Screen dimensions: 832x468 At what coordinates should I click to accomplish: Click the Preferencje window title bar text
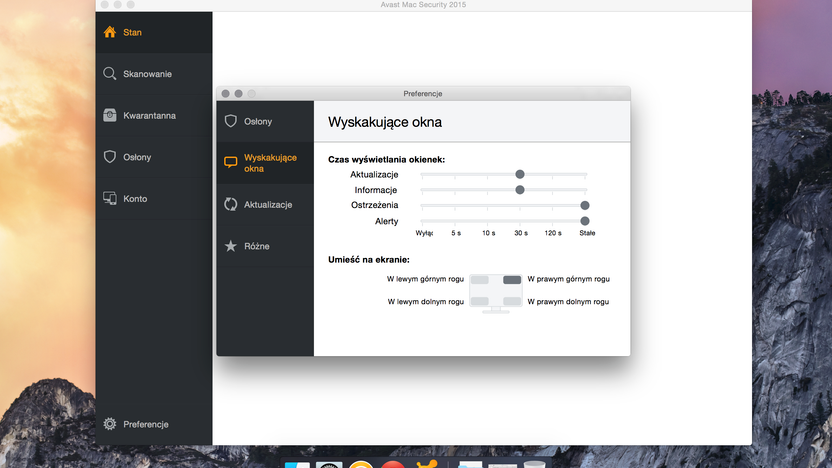(x=423, y=93)
